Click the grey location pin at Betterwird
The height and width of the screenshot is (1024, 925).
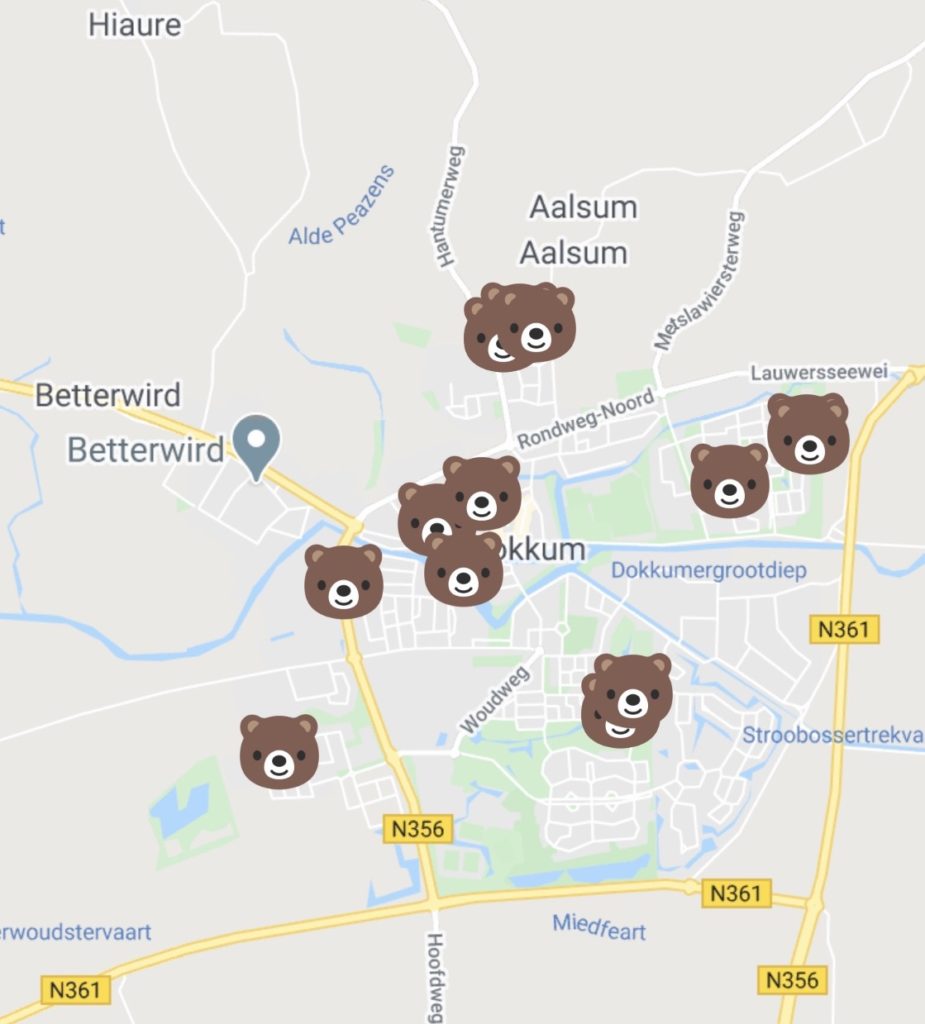257,448
